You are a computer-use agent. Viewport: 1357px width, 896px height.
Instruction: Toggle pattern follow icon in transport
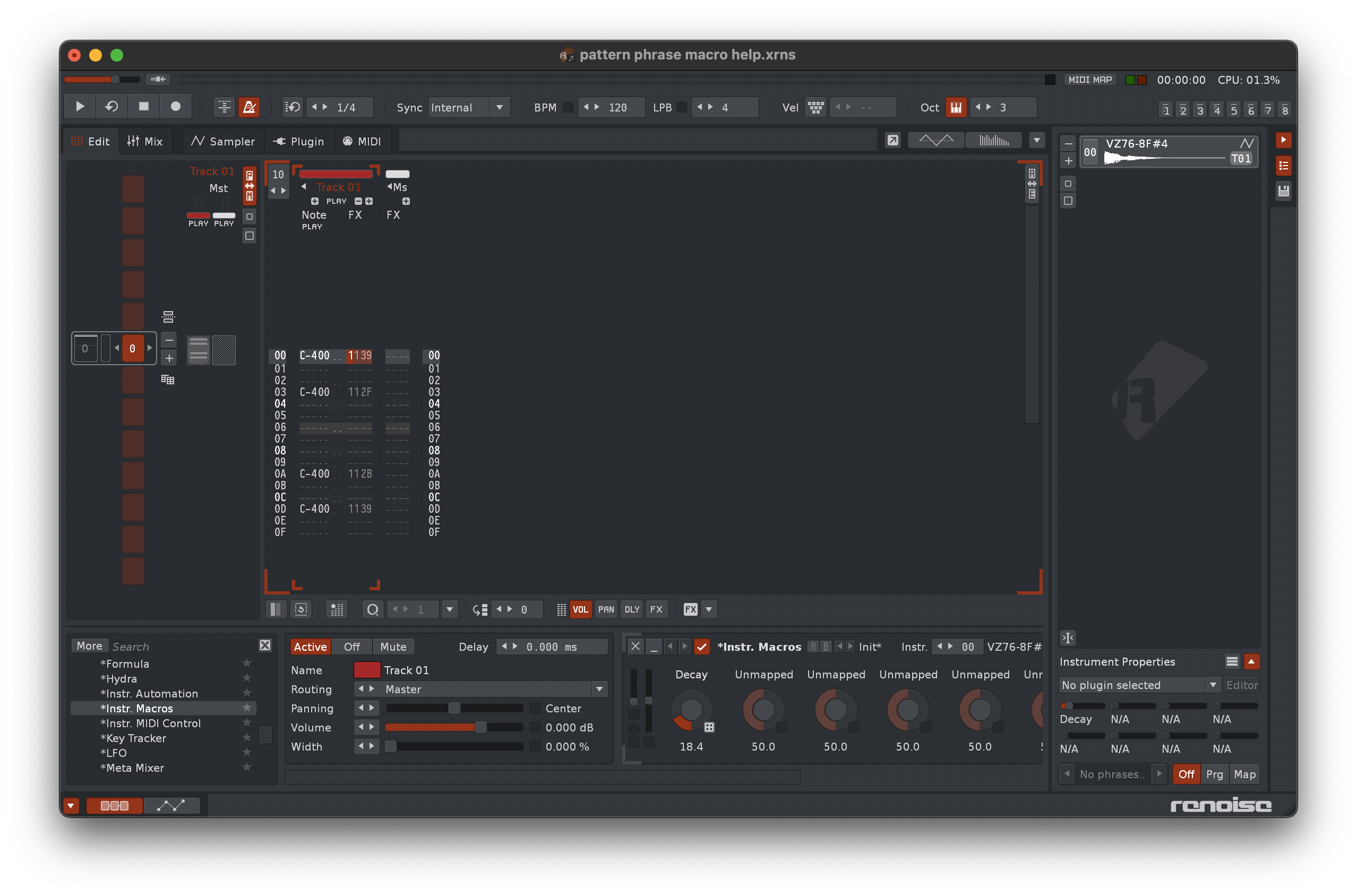point(225,107)
